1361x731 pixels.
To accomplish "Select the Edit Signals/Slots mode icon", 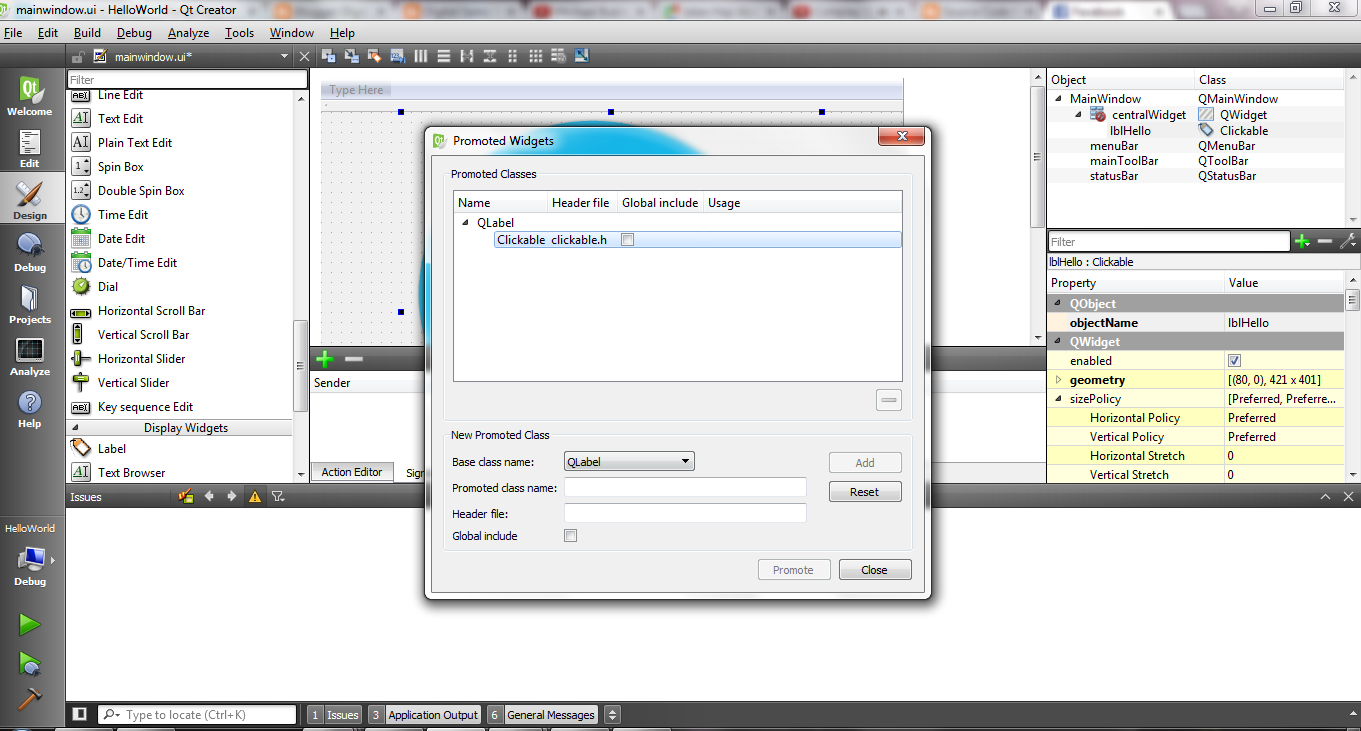I will point(351,56).
